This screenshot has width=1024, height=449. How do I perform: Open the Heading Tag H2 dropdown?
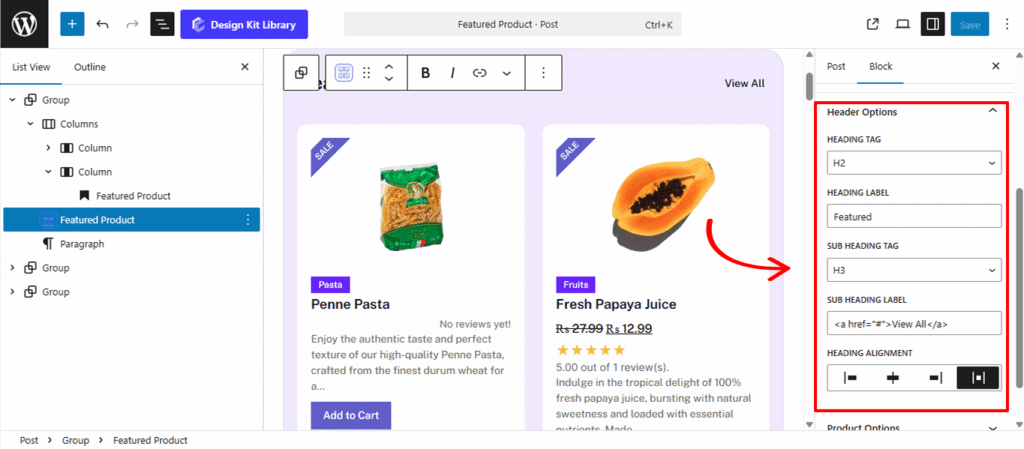pyautogui.click(x=913, y=163)
